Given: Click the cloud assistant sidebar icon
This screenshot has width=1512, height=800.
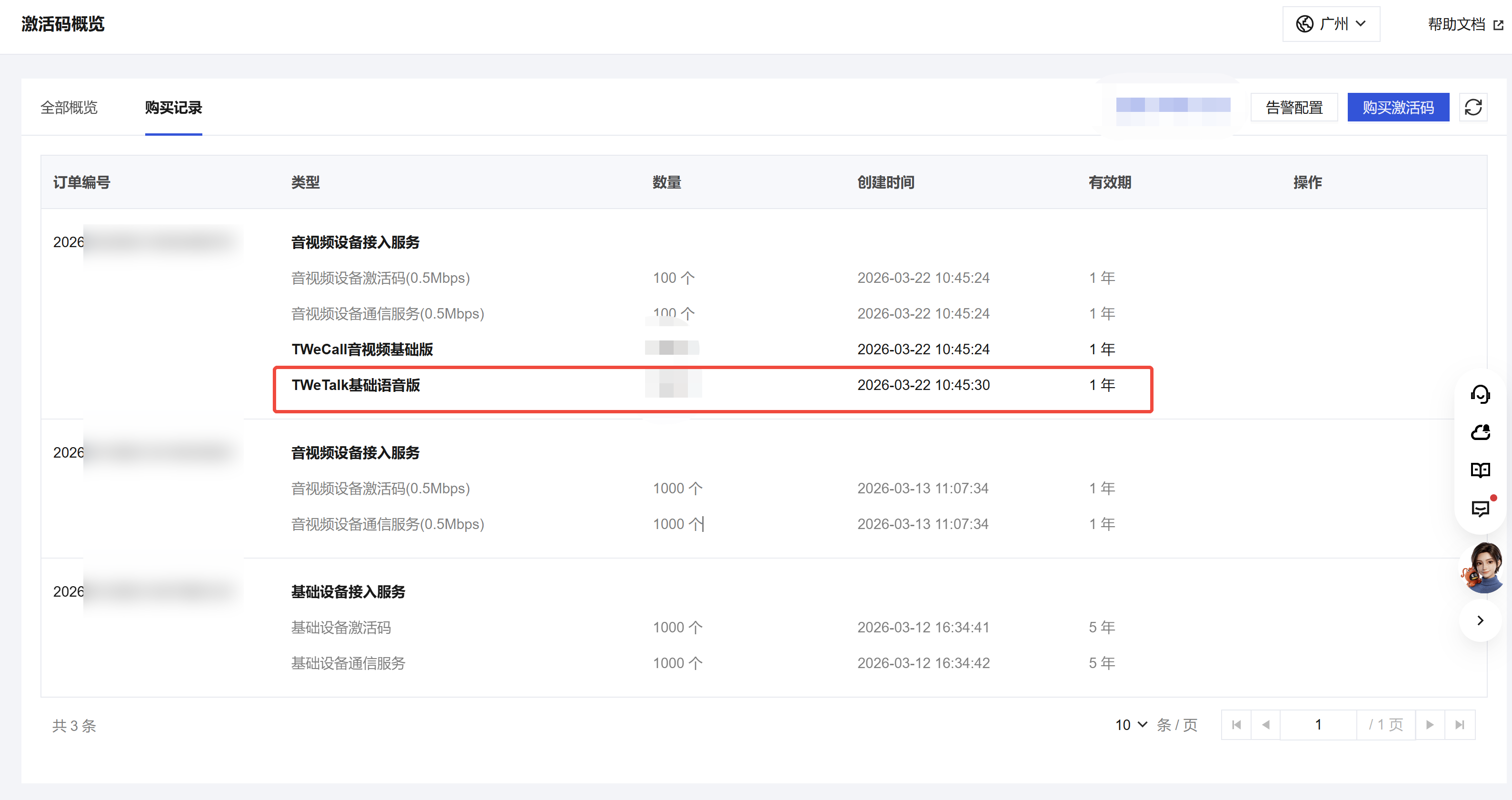Looking at the screenshot, I should click(x=1480, y=432).
